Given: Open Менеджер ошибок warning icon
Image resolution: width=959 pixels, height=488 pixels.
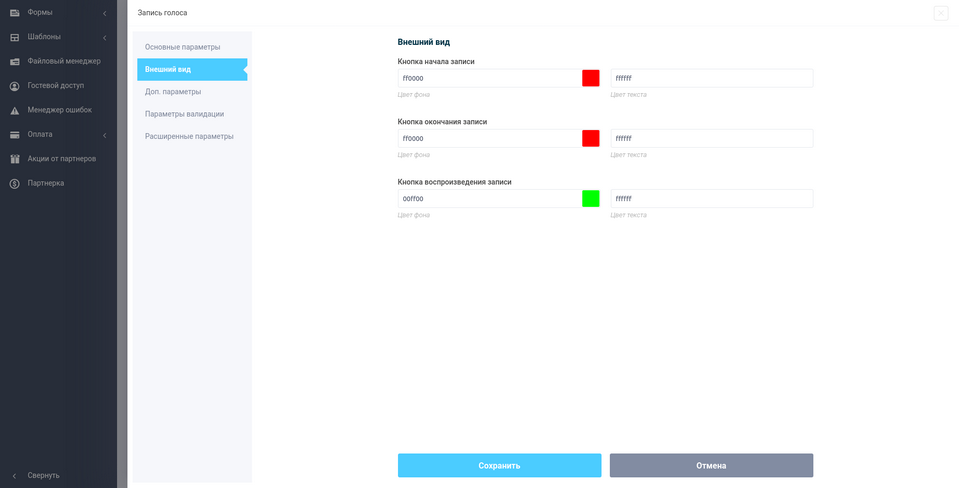Looking at the screenshot, I should click(15, 110).
